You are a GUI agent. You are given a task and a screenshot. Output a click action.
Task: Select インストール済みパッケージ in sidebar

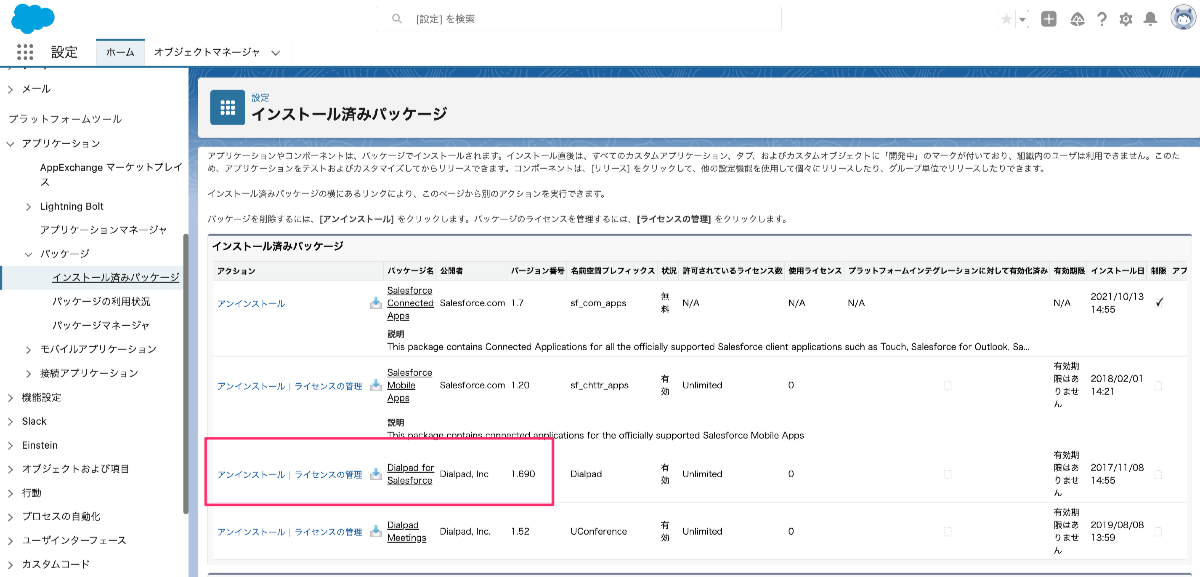tap(116, 277)
